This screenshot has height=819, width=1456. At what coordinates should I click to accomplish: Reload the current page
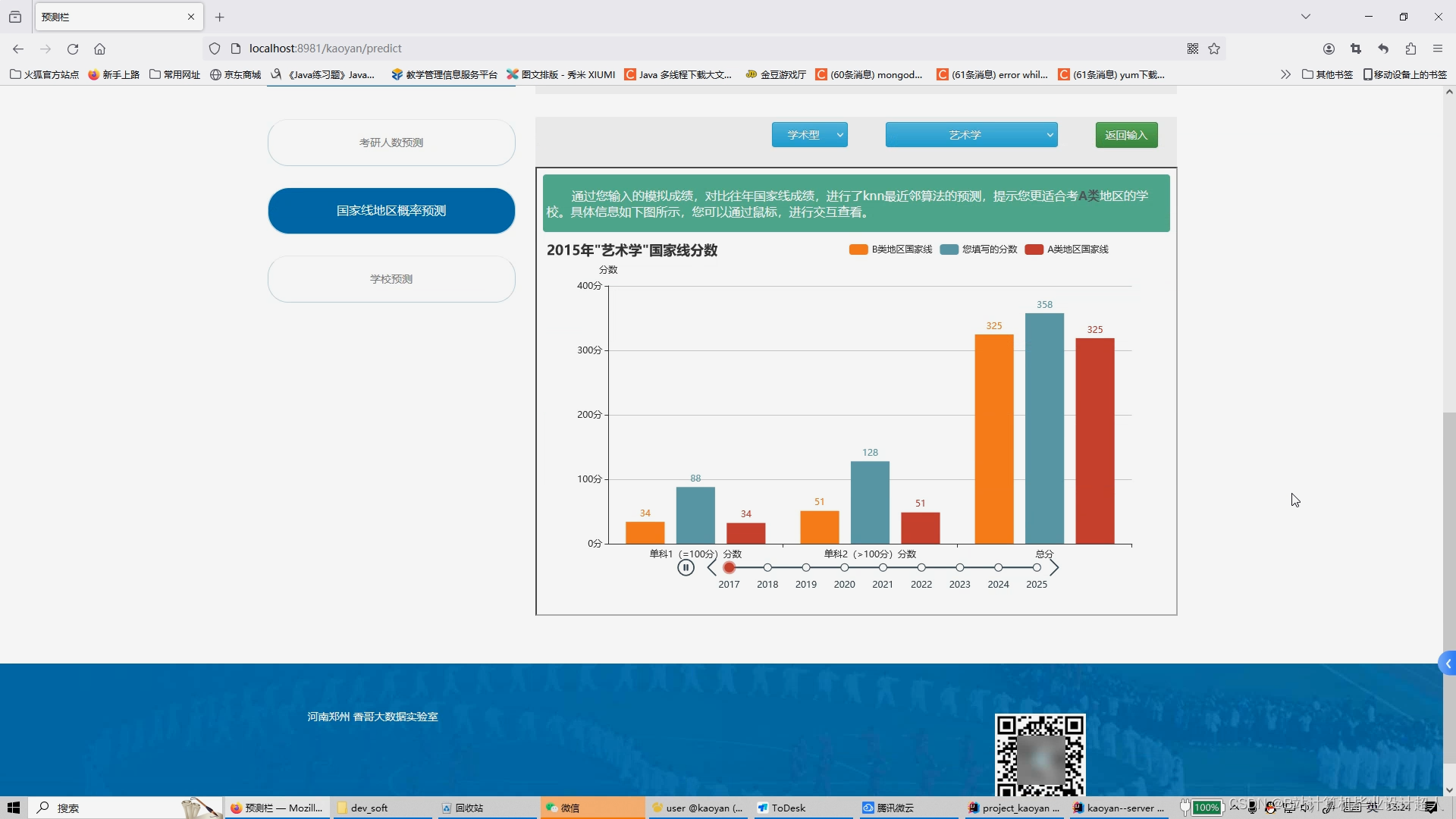click(x=73, y=49)
